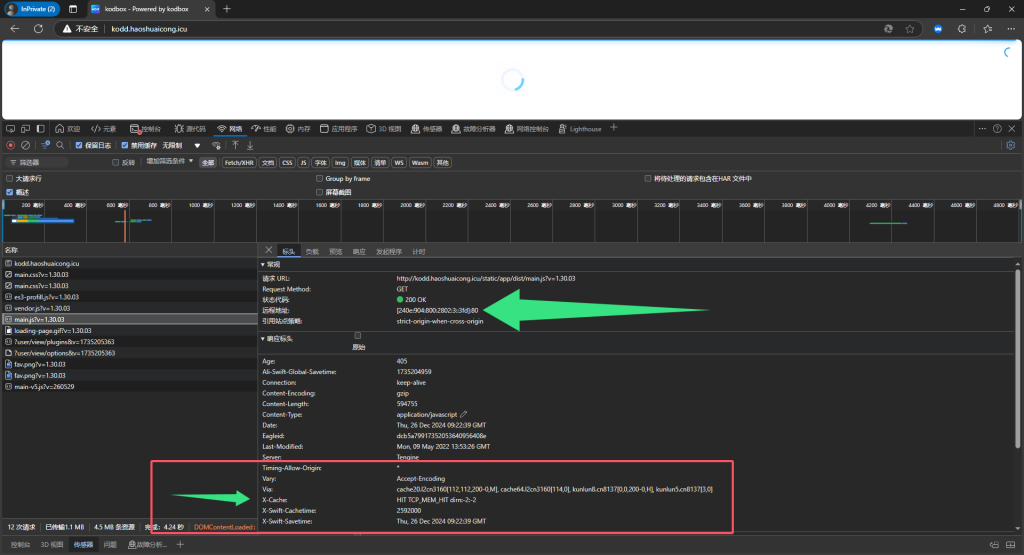
Task: Check the 反转 filter checkbox
Action: point(116,162)
